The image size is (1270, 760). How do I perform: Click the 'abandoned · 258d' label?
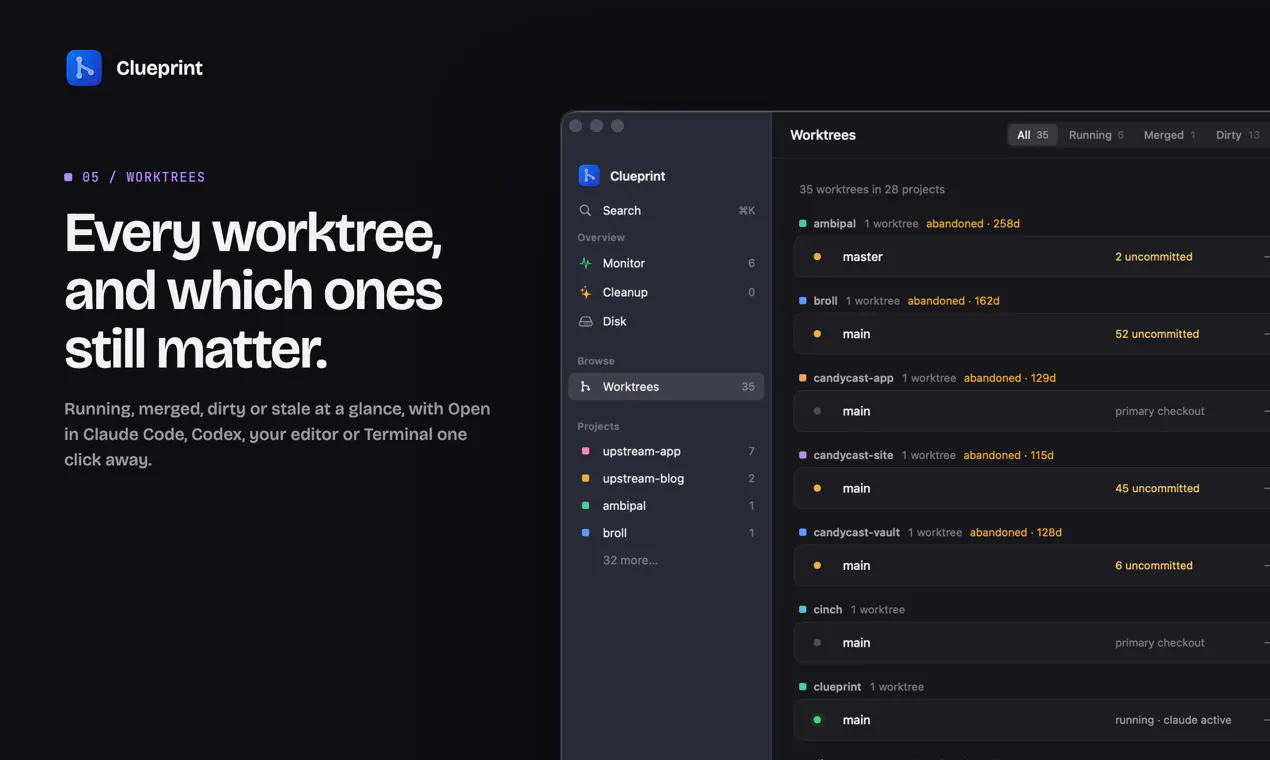click(973, 224)
